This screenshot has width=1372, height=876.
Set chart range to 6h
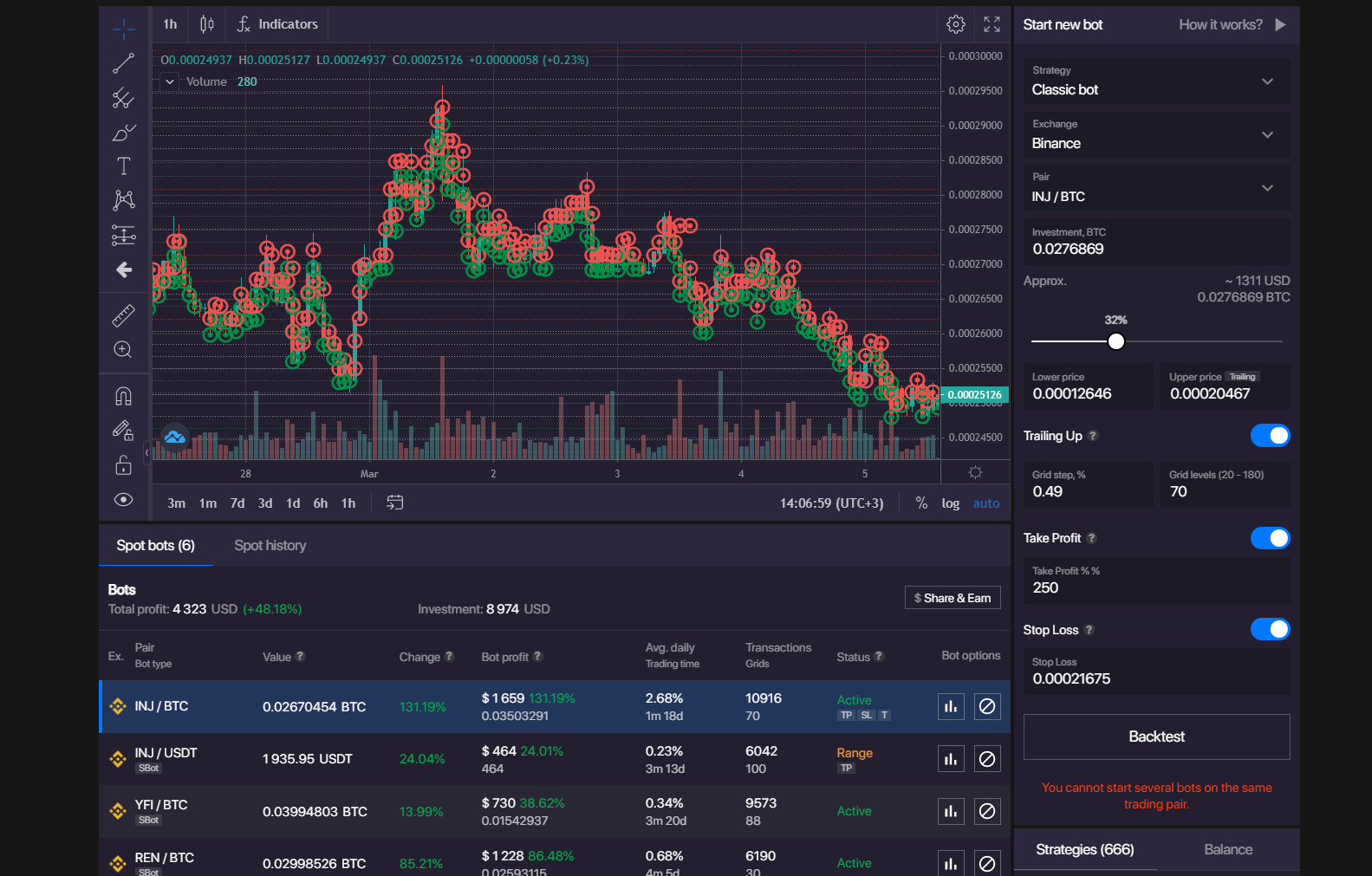pos(321,503)
